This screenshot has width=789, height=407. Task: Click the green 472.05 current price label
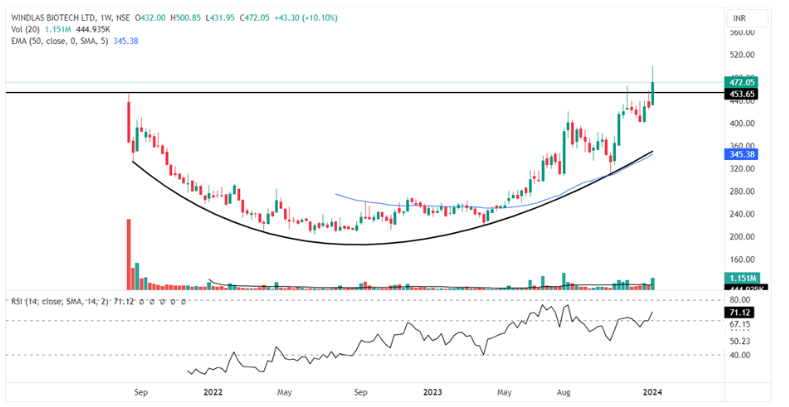coord(743,82)
